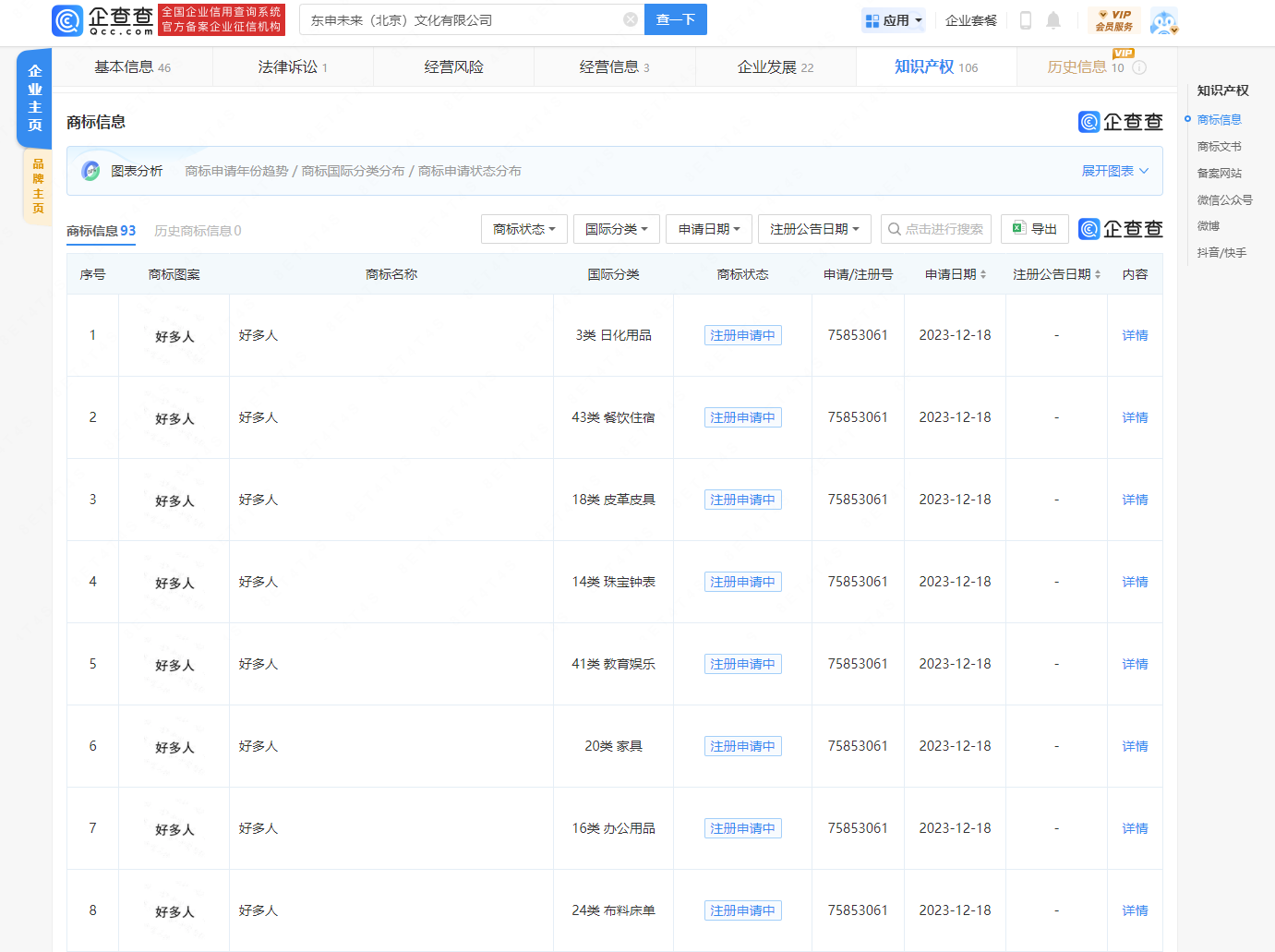Open 详情 for row 3 (18类 皮革皮具)

pos(1135,500)
